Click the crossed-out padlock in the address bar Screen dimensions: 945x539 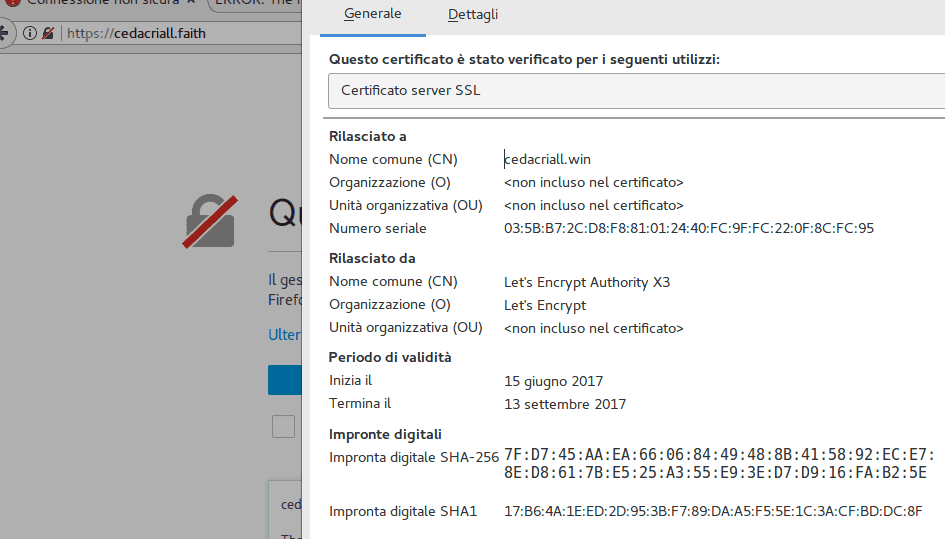point(47,33)
